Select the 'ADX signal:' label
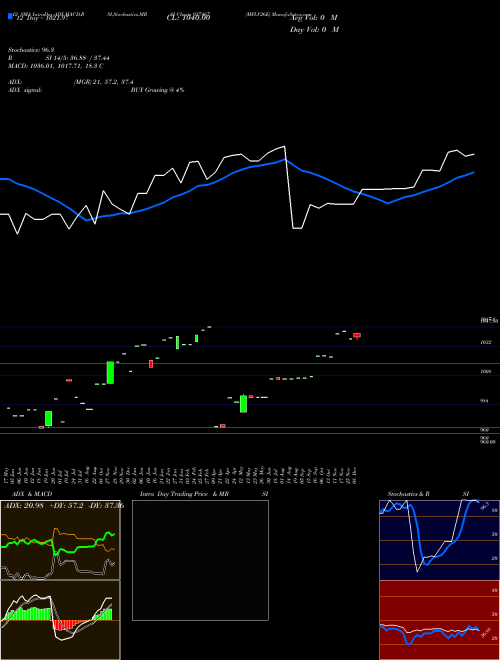Screen dimensions: 500x660 coord(25,90)
